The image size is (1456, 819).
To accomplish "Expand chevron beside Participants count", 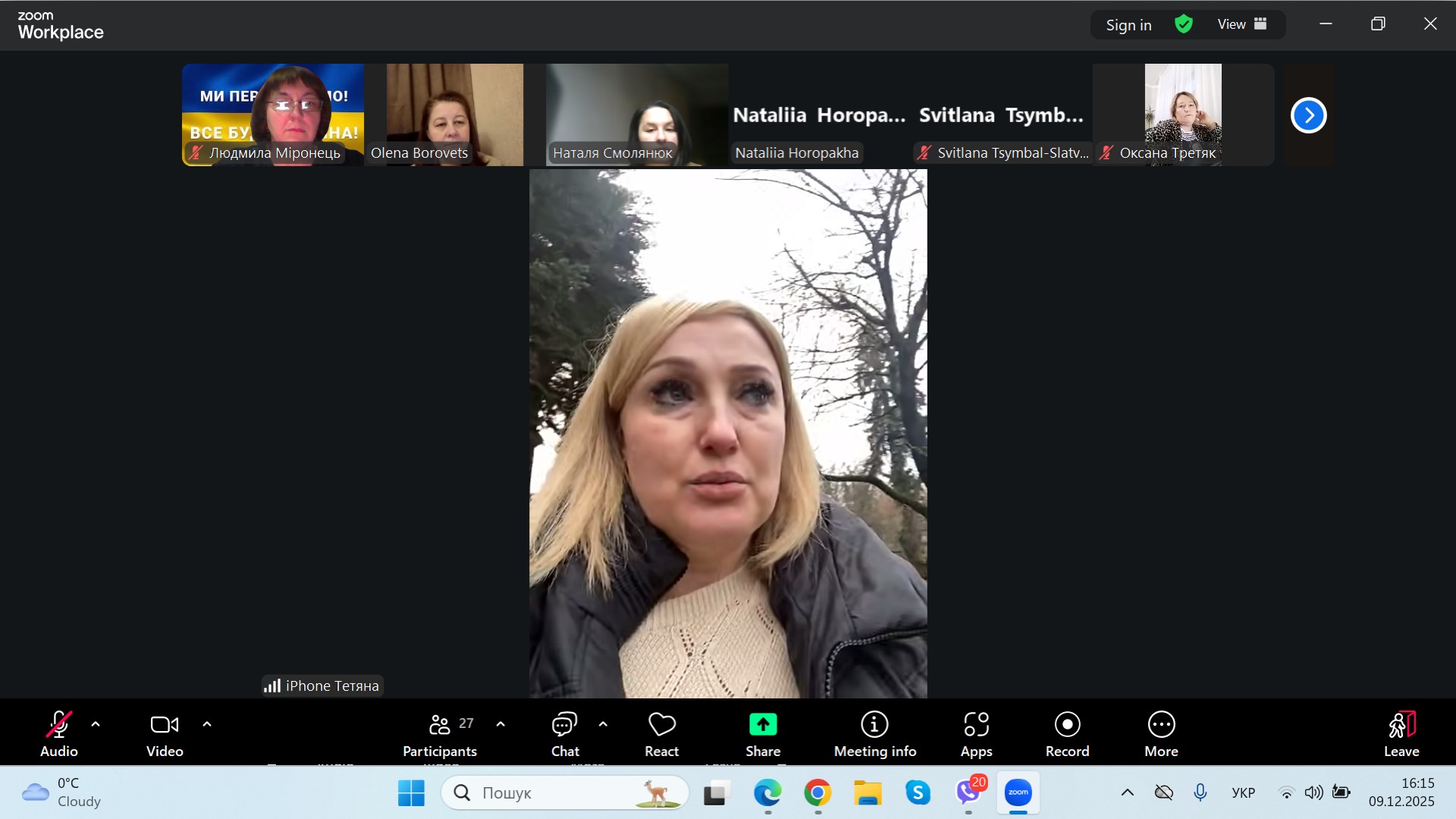I will pos(500,724).
